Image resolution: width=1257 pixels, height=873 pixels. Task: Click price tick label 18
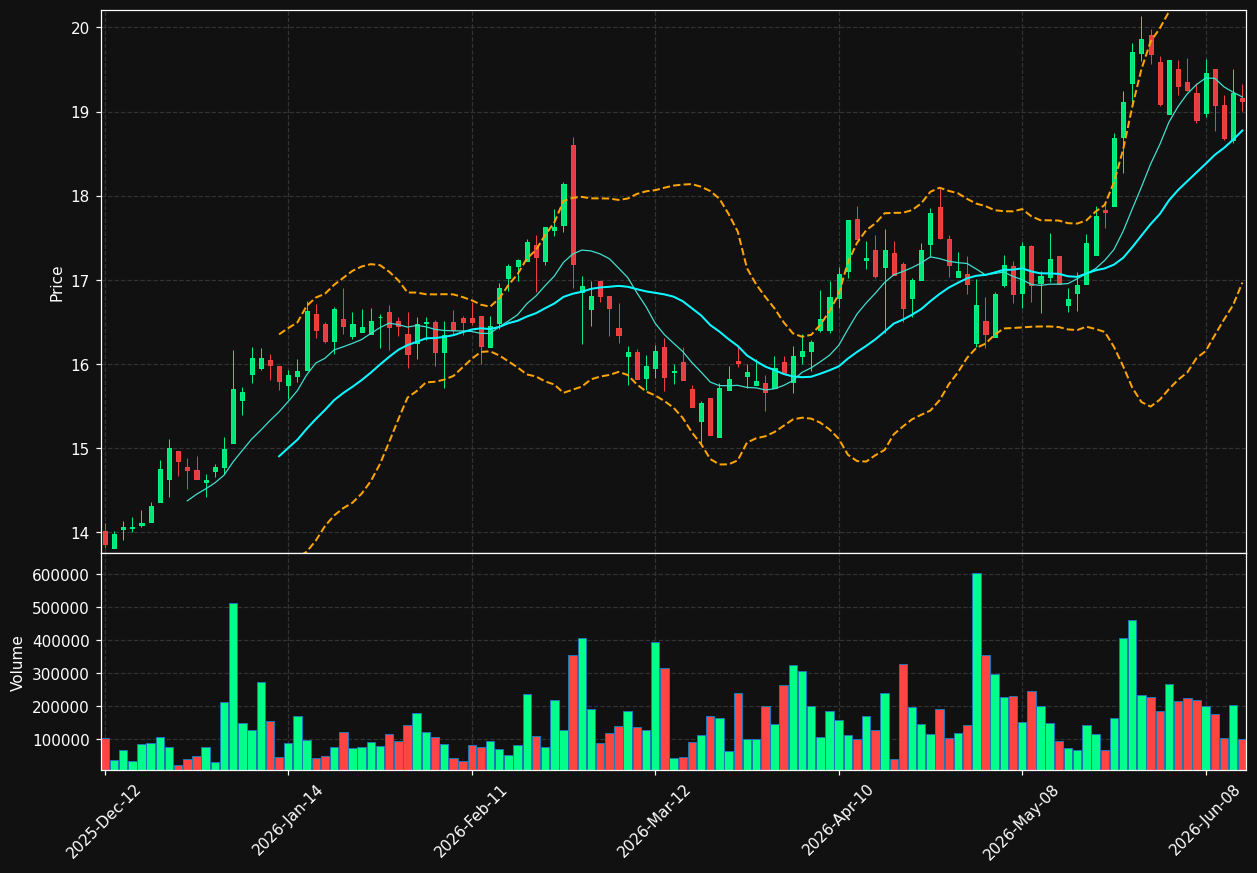(x=80, y=196)
